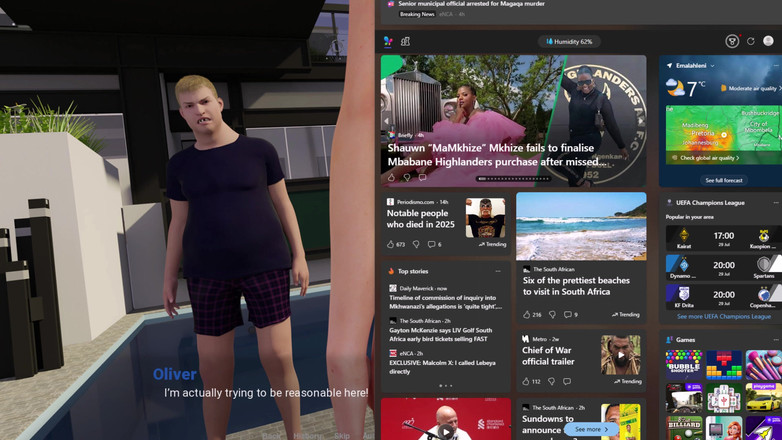Open Moderate air quality details
This screenshot has height=440, width=782.
click(x=751, y=88)
